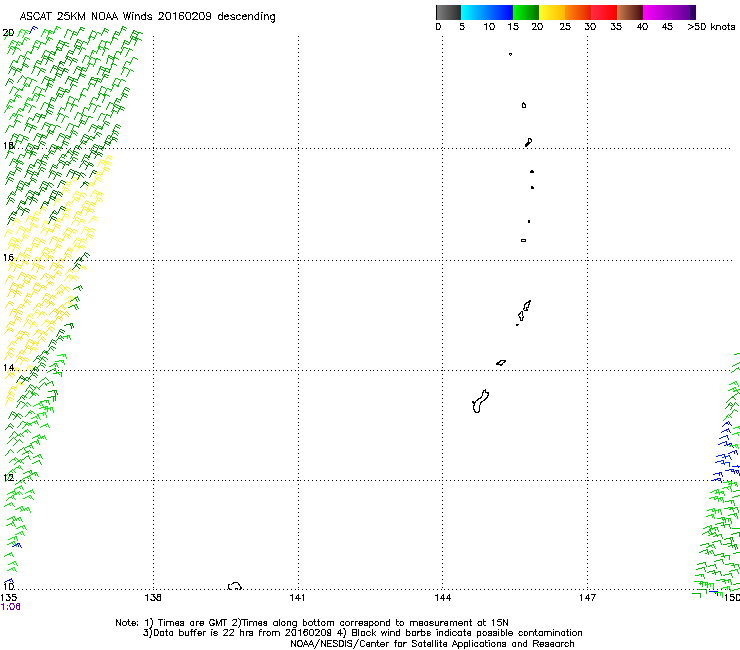Click the longitude label '135'

click(8, 598)
